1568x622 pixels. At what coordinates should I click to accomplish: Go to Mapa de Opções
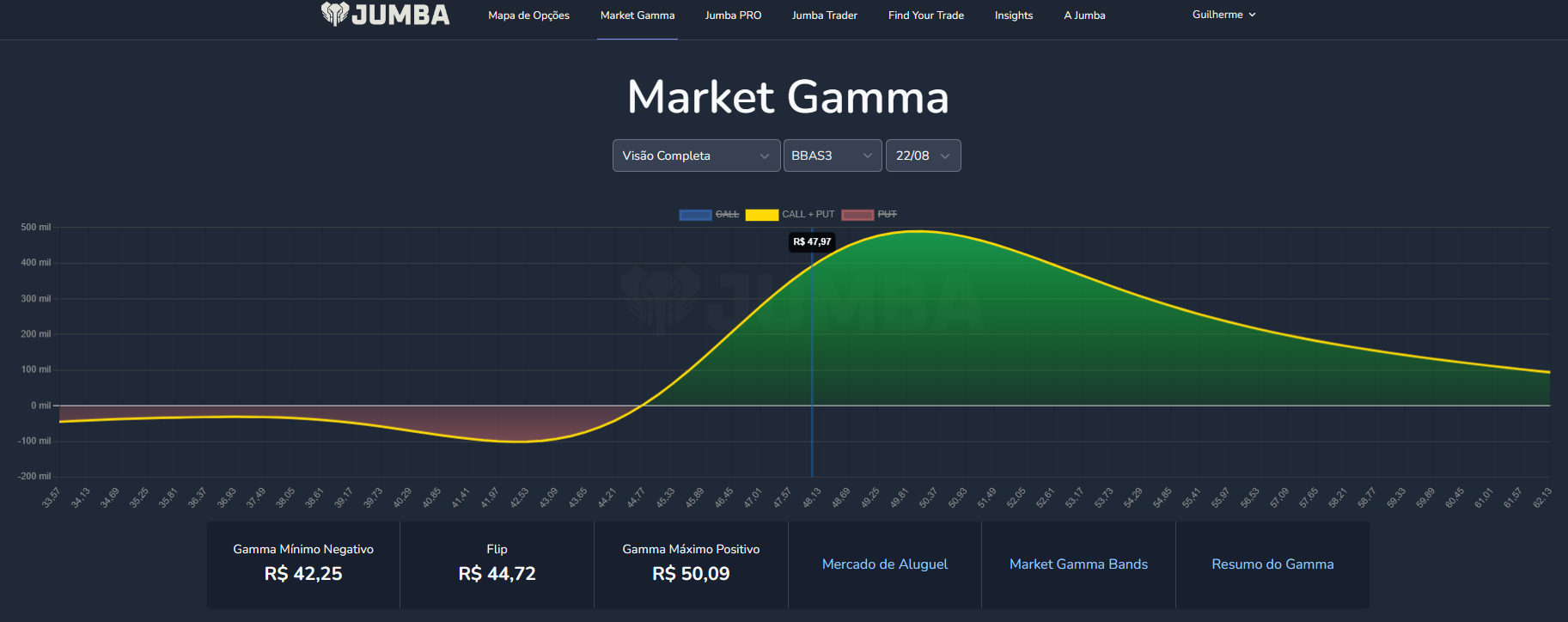coord(528,15)
